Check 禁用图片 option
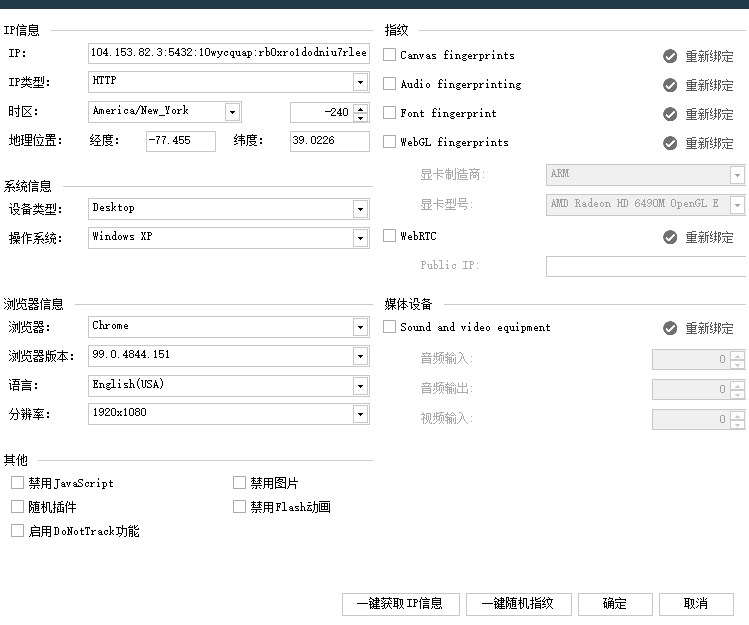 point(239,483)
